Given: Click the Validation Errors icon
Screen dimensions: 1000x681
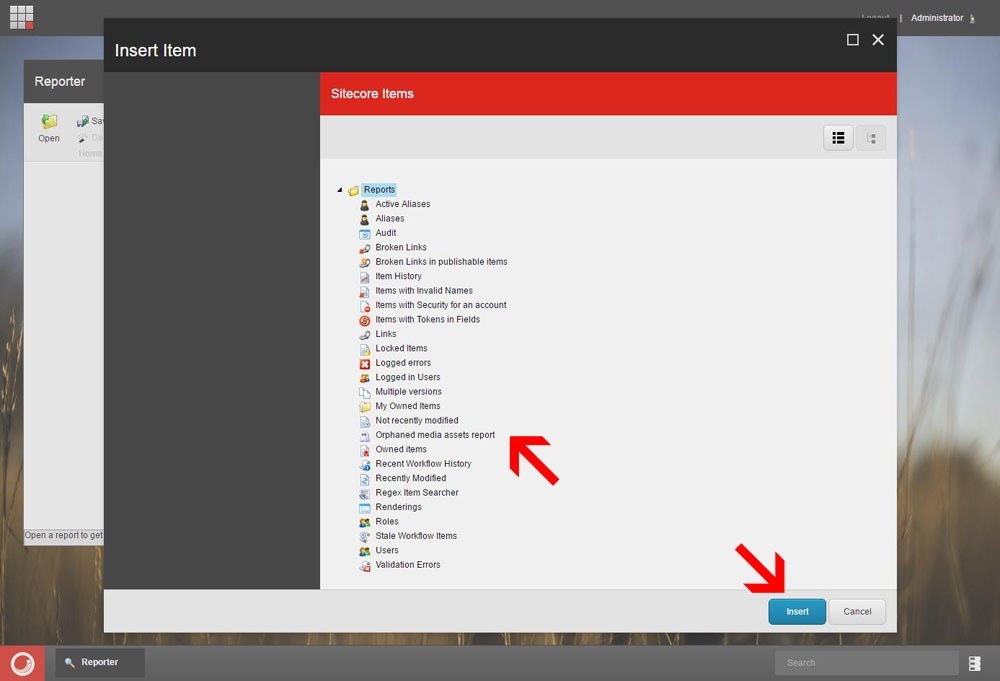Looking at the screenshot, I should (x=365, y=565).
